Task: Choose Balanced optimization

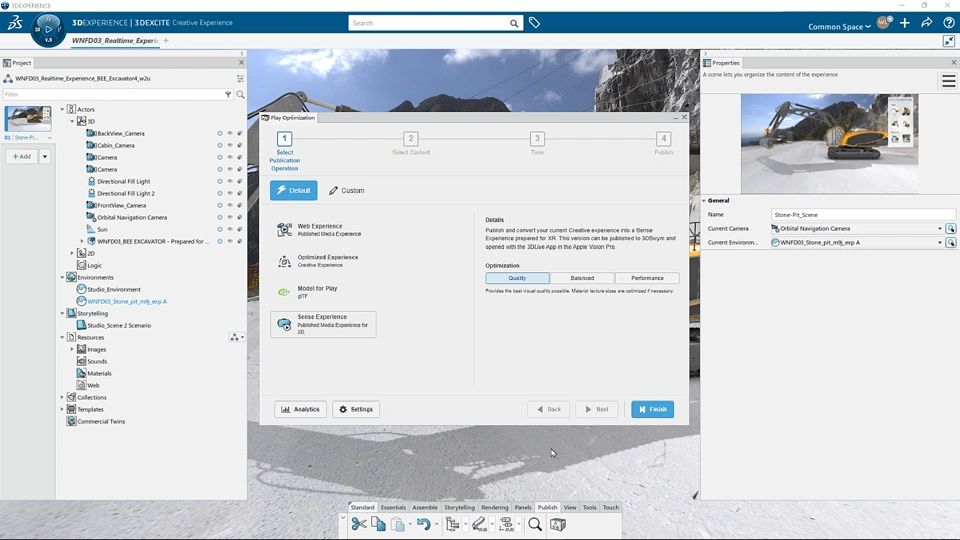Action: [582, 278]
